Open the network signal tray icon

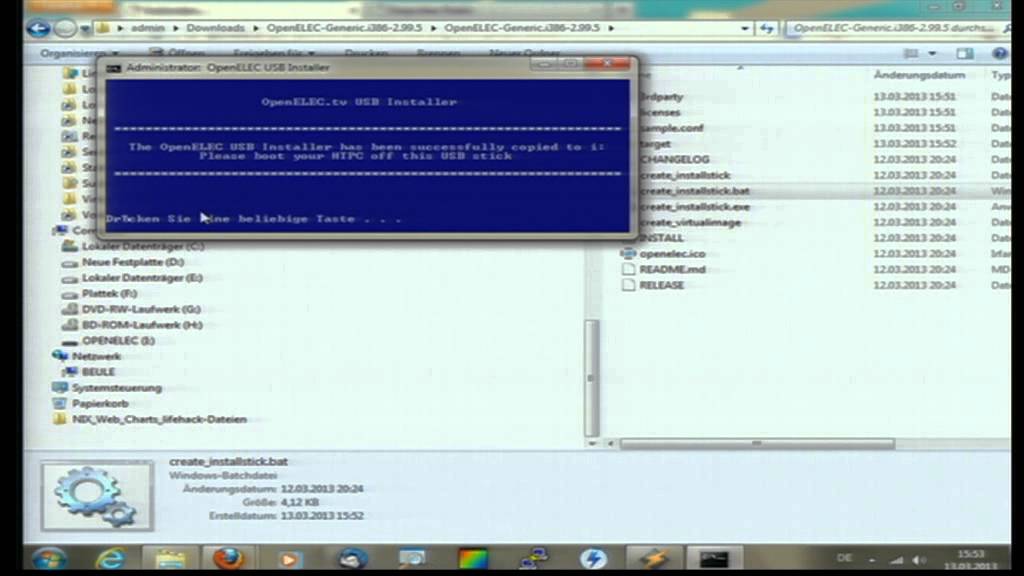[x=897, y=560]
